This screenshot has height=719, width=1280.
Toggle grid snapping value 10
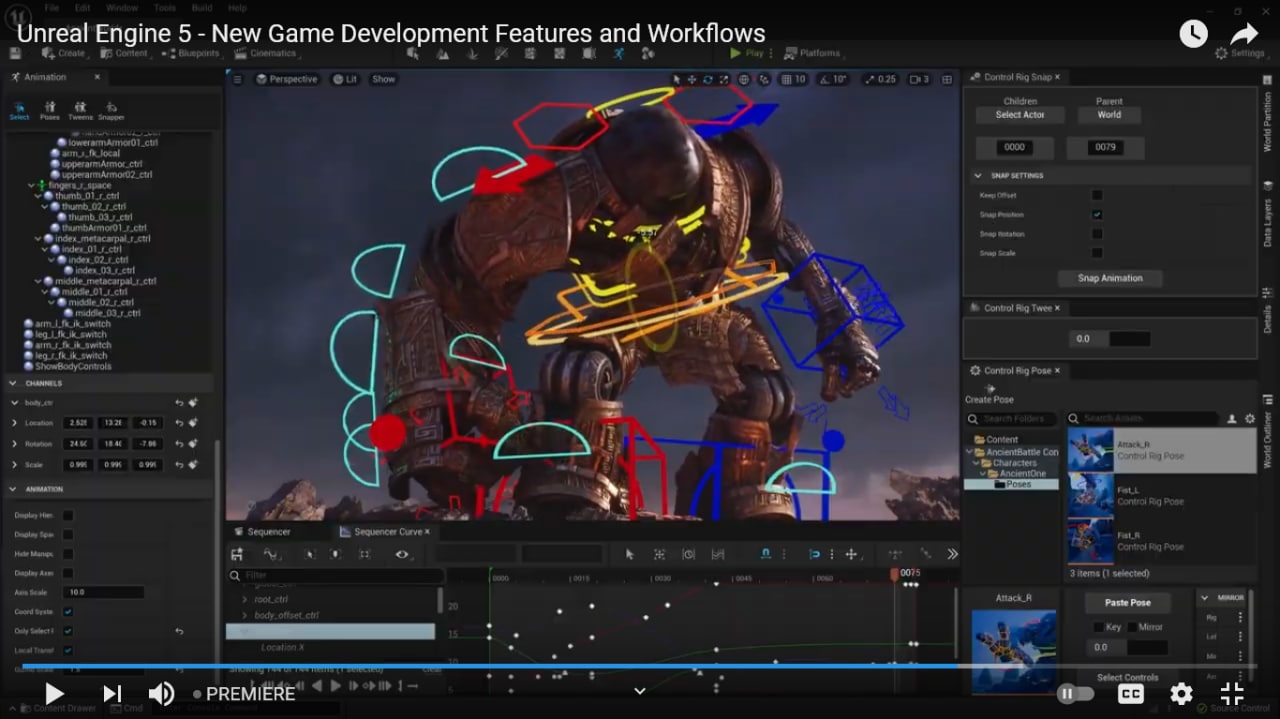pos(793,79)
